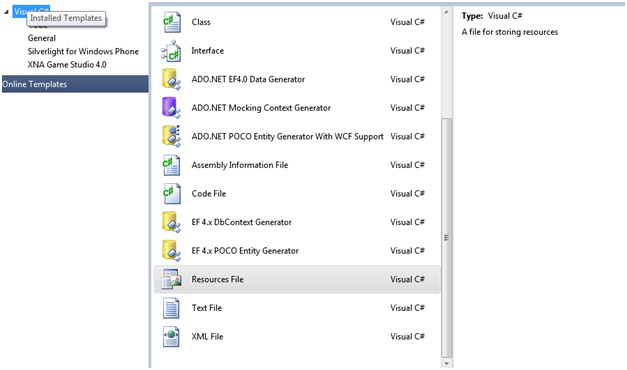Screen dimensions: 627x370
Task: Click the 'Resources File' template name
Action: (x=217, y=279)
